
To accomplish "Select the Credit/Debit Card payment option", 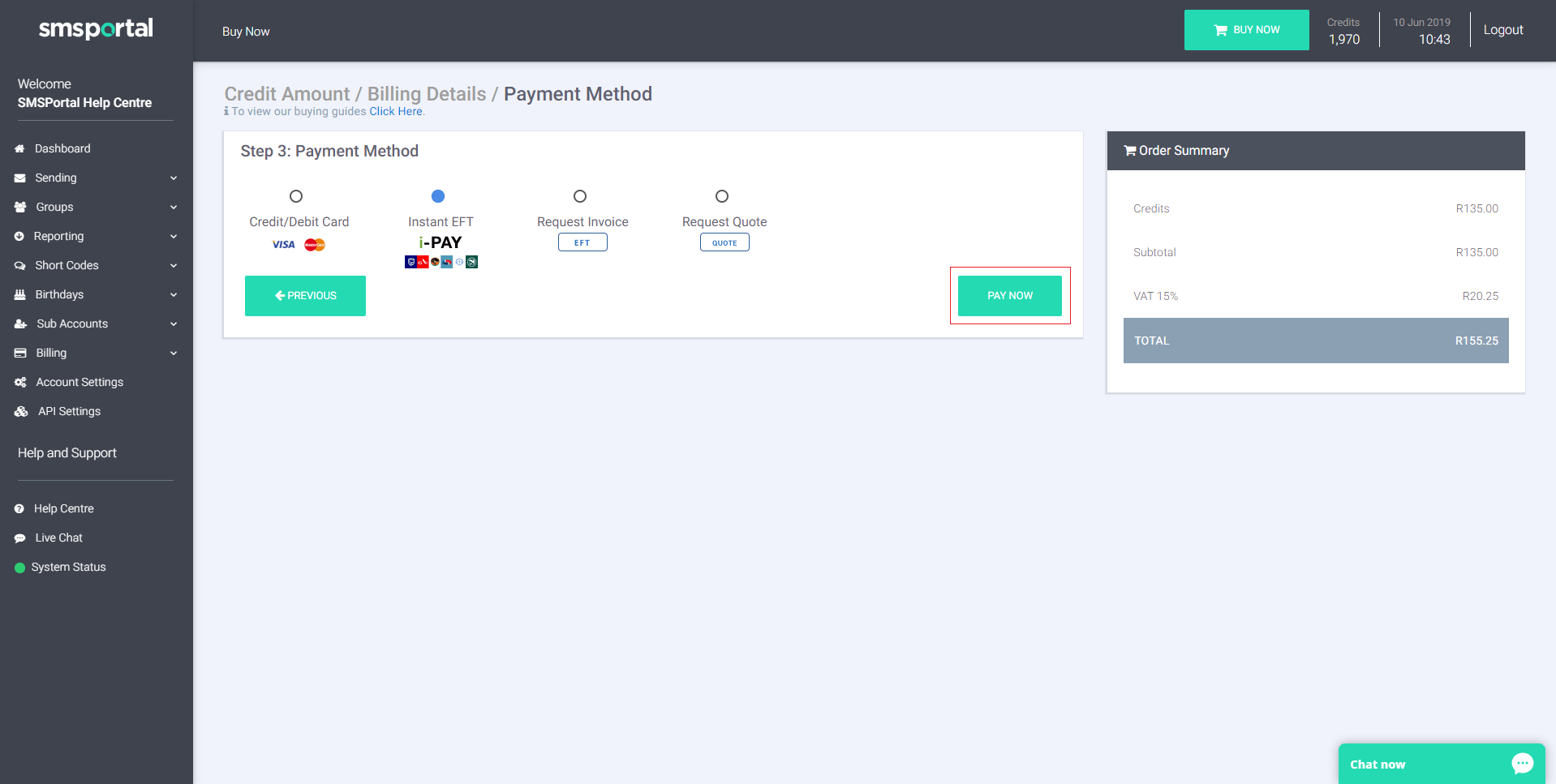I will coord(295,195).
